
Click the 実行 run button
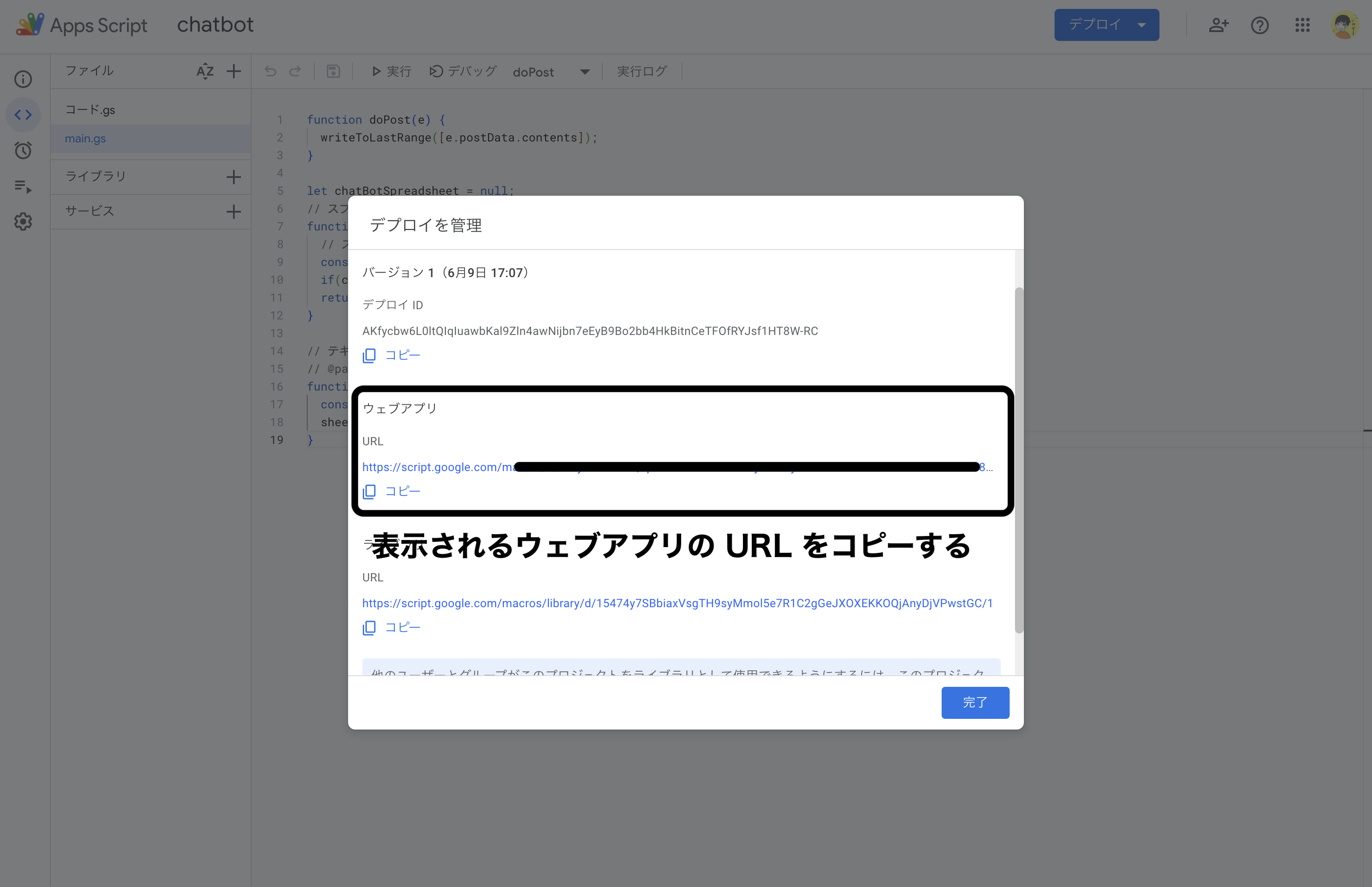391,72
